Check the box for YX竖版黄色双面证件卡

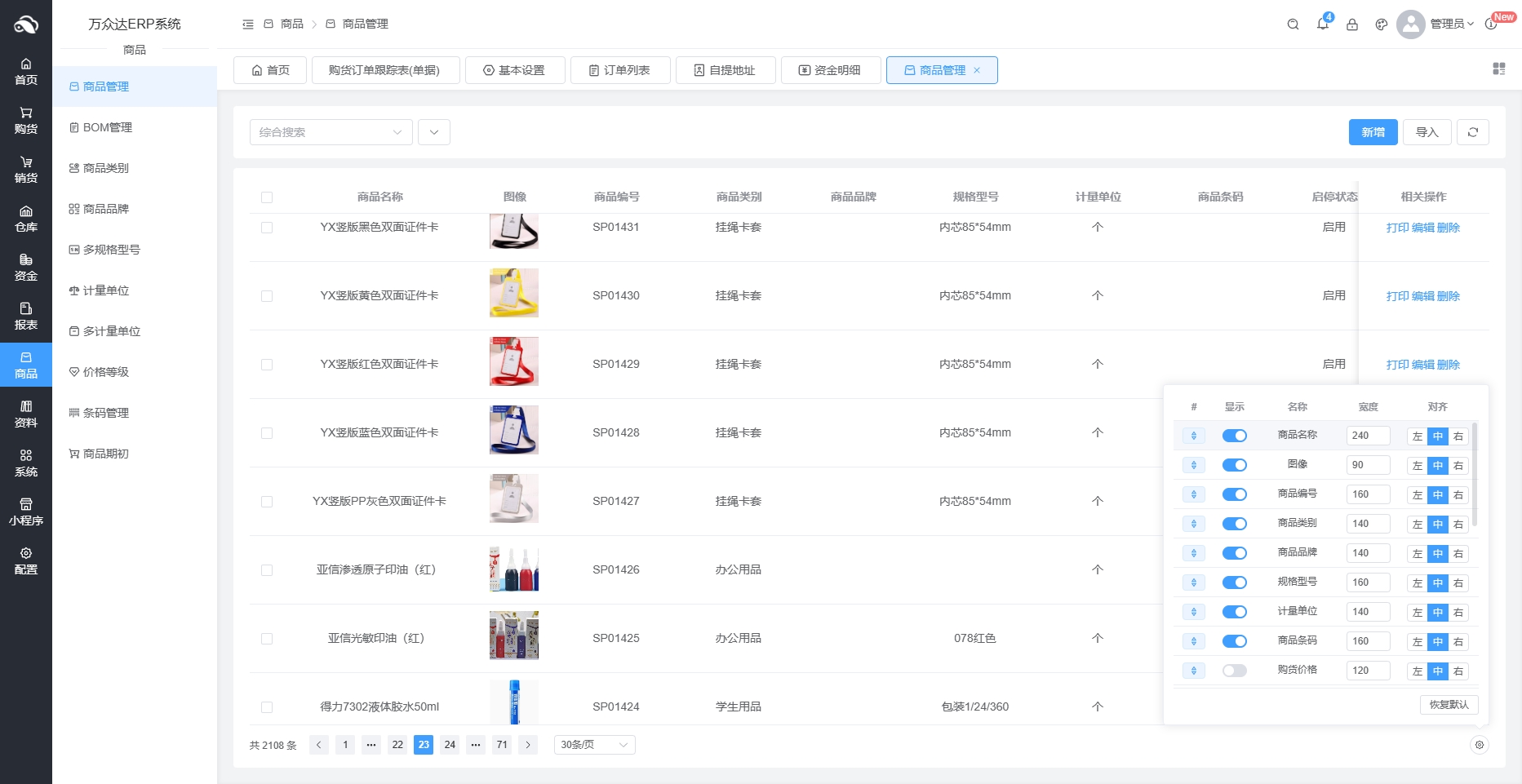(x=267, y=296)
